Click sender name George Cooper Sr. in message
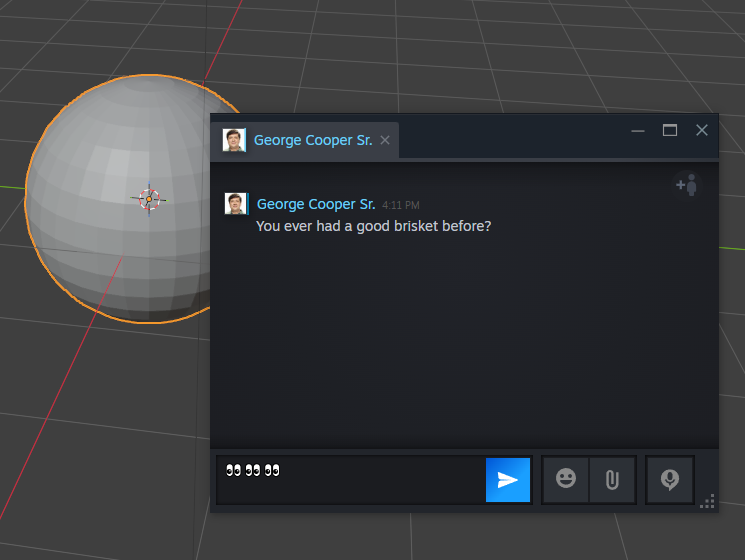Image resolution: width=745 pixels, height=560 pixels. (316, 204)
